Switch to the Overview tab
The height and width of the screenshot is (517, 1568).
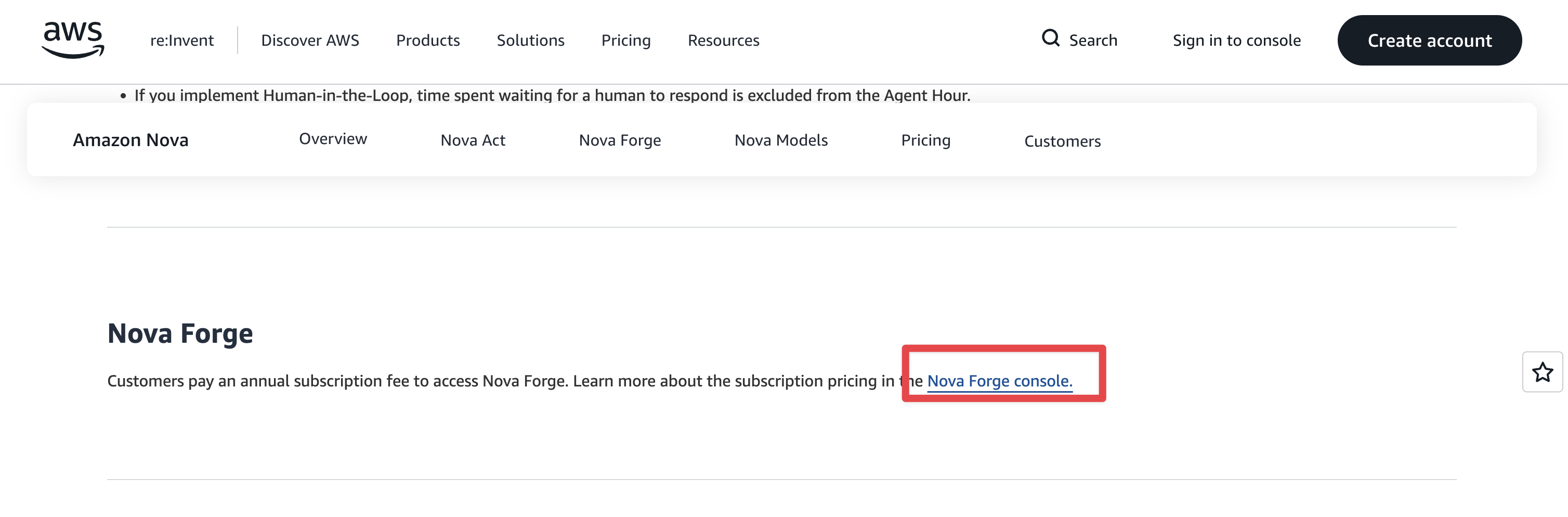333,139
